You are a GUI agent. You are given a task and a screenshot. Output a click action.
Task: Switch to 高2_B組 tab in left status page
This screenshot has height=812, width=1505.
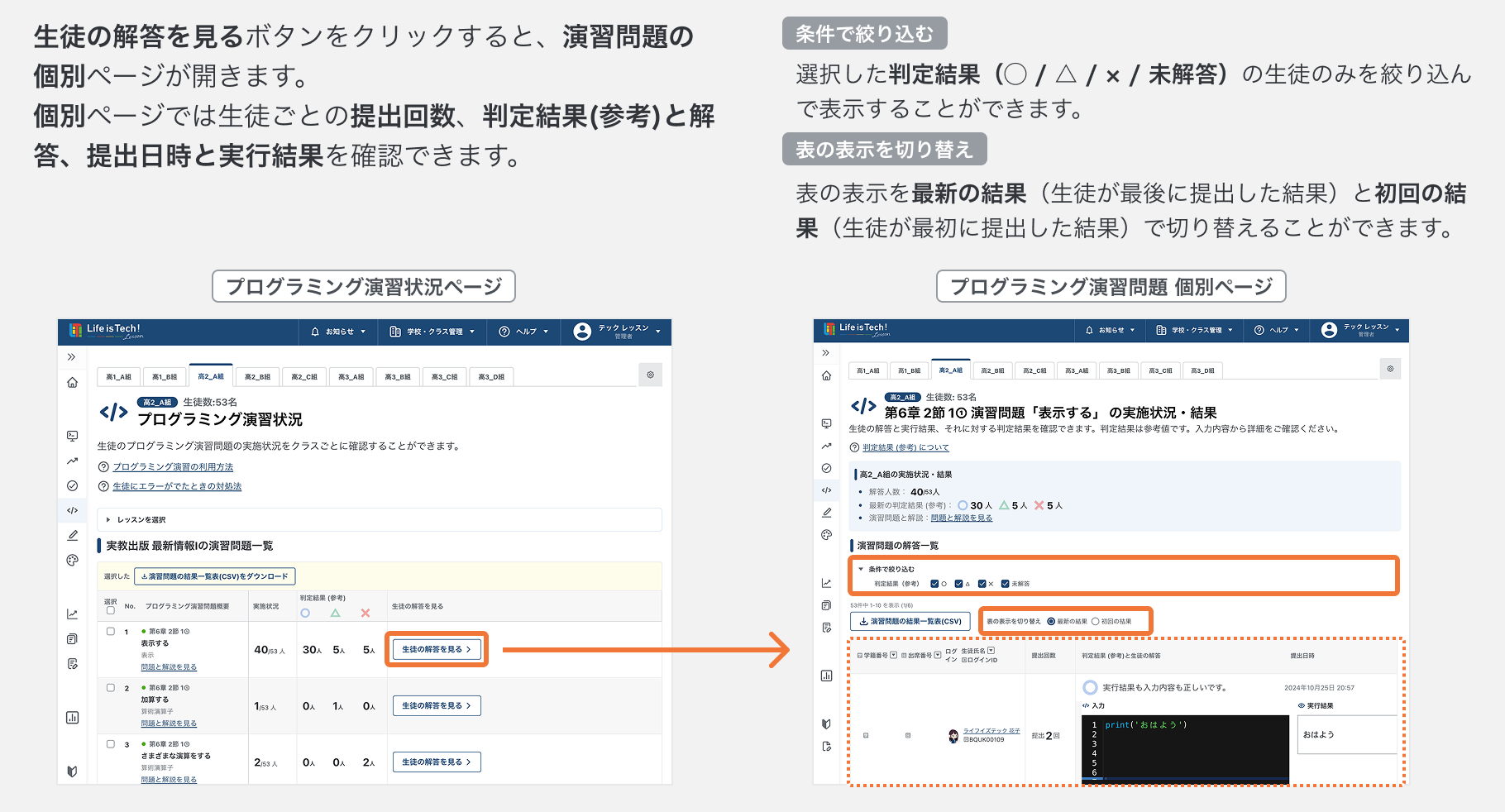coord(257,376)
